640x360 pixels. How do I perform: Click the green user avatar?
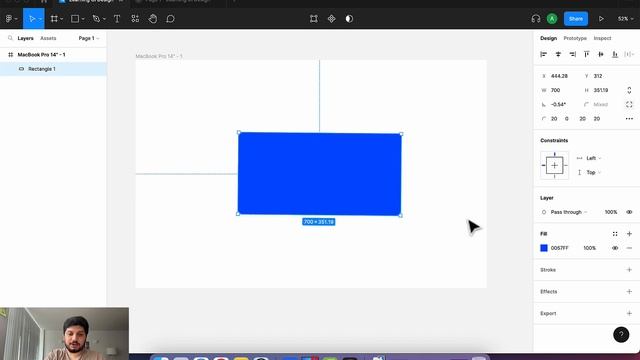point(552,19)
